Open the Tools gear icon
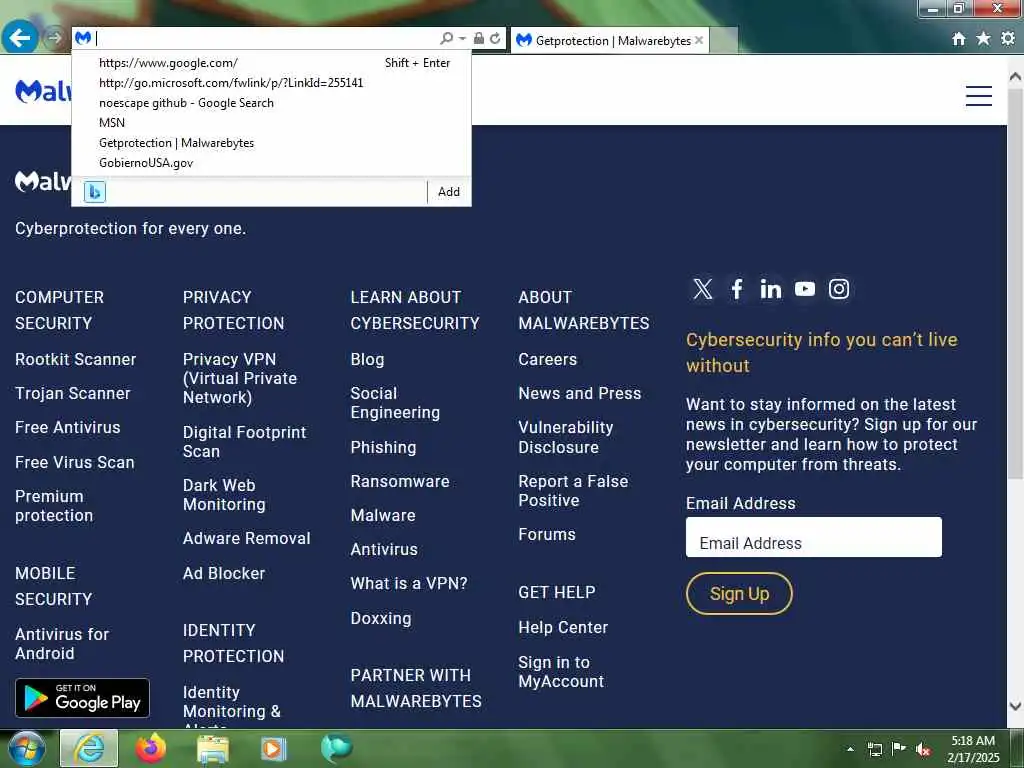 1008,39
